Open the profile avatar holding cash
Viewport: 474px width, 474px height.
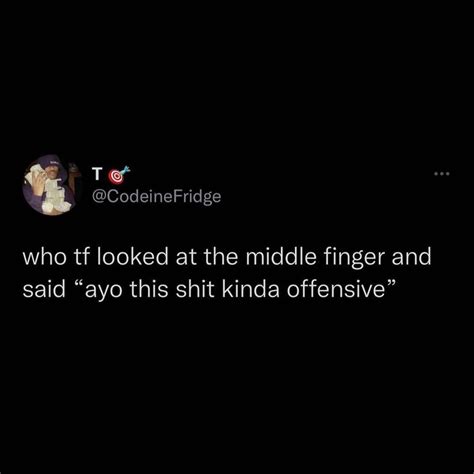tap(49, 185)
